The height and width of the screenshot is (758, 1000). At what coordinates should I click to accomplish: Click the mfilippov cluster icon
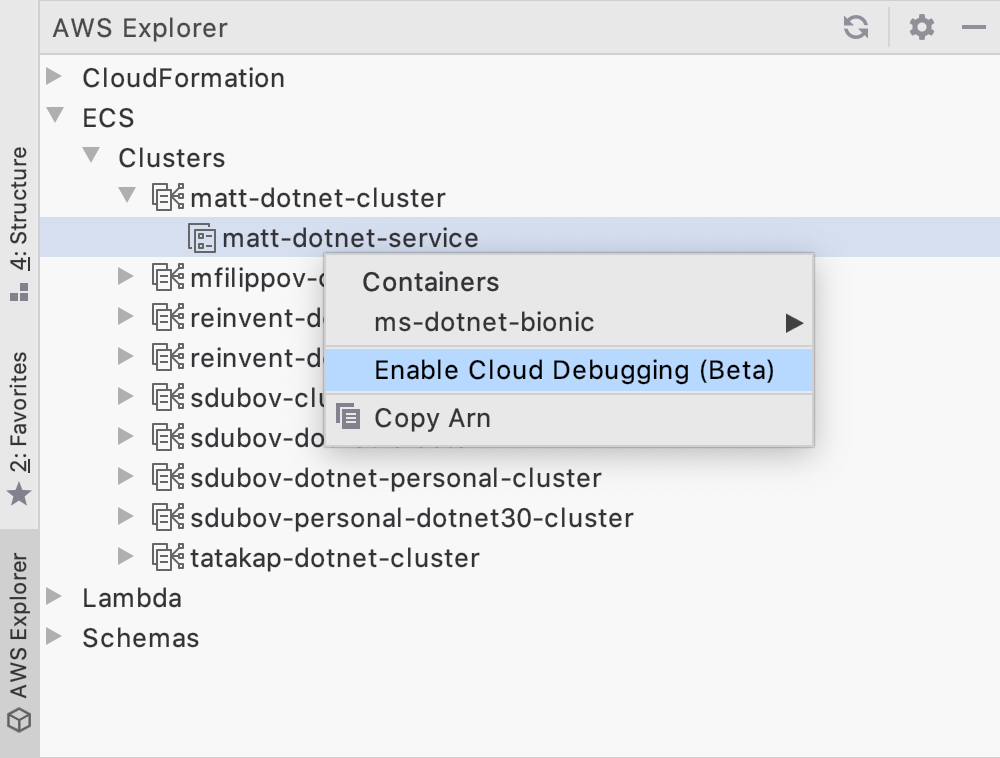point(168,277)
